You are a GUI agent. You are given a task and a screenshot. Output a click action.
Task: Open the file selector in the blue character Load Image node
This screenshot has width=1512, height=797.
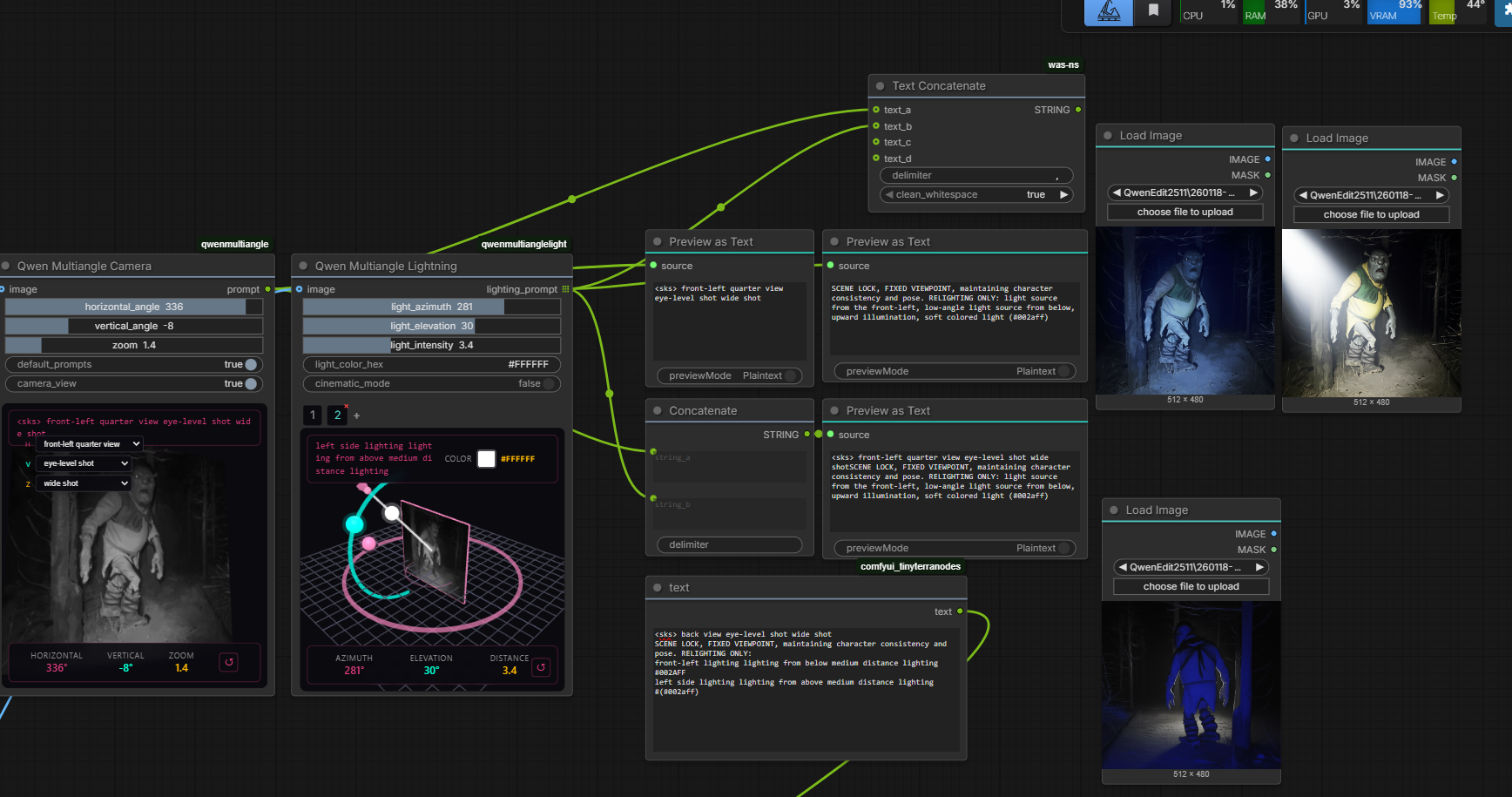1185,192
